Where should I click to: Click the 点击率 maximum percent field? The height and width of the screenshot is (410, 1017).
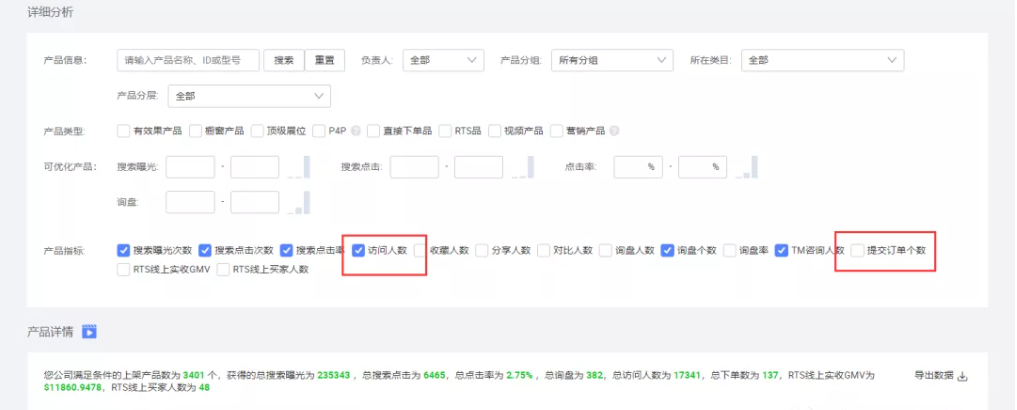pos(703,167)
